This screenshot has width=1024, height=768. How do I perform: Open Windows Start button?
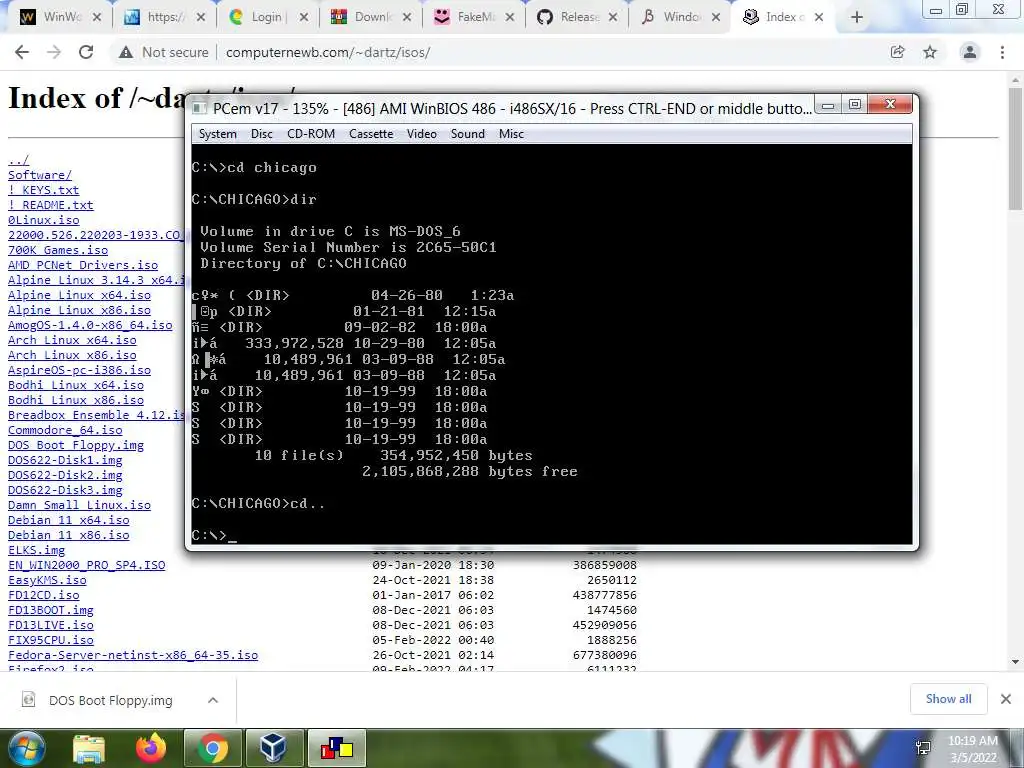26,748
